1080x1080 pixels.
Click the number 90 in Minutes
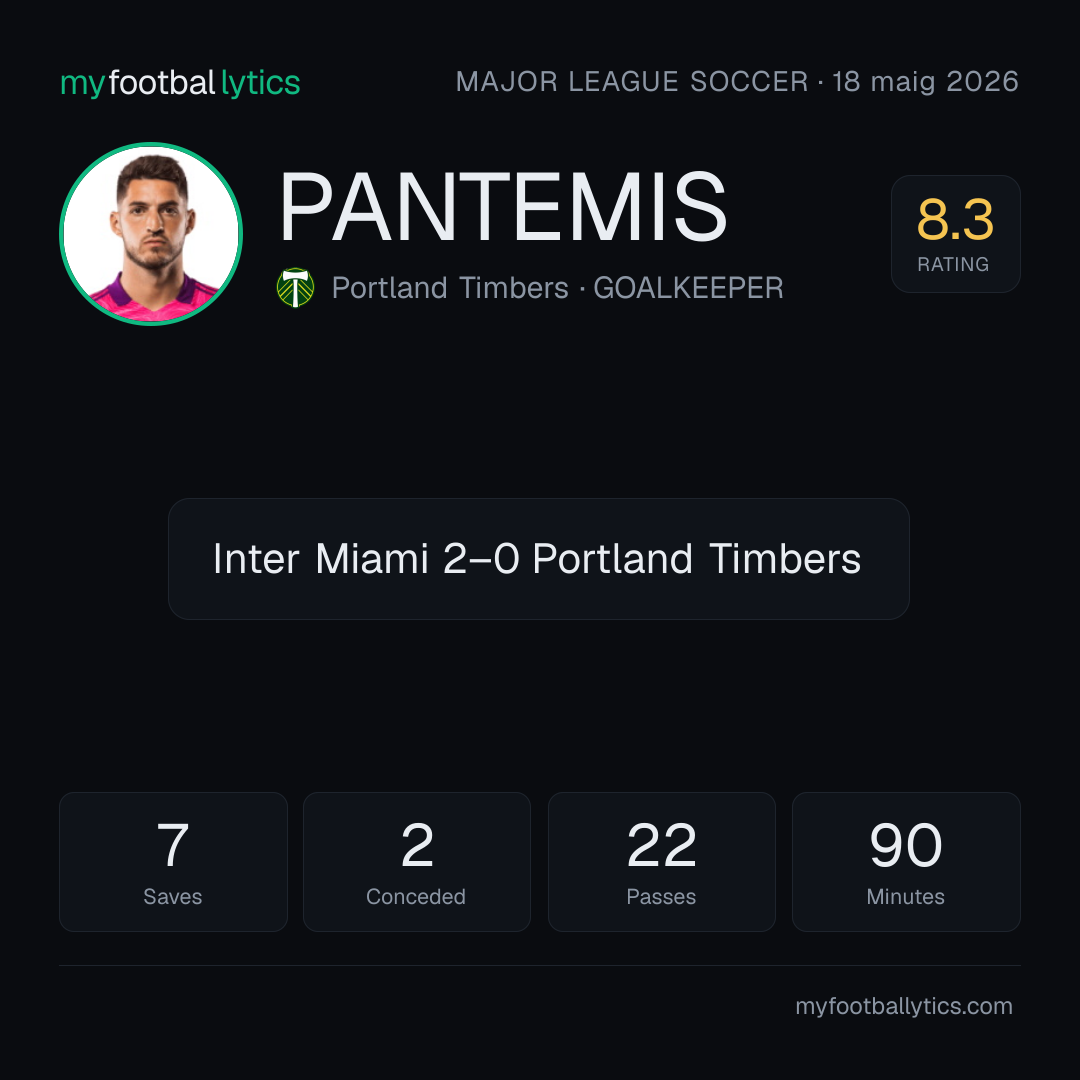pyautogui.click(x=906, y=845)
